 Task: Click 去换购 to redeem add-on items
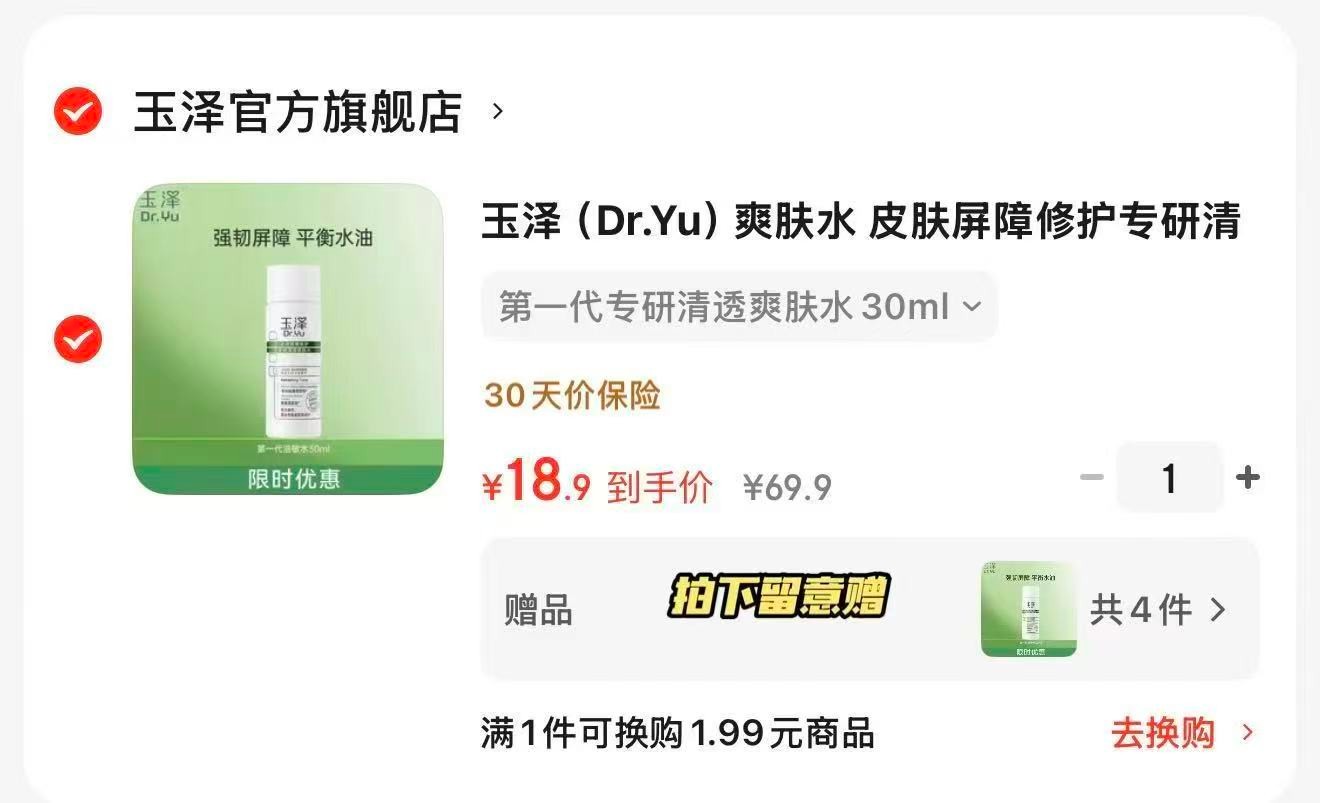coord(1163,733)
